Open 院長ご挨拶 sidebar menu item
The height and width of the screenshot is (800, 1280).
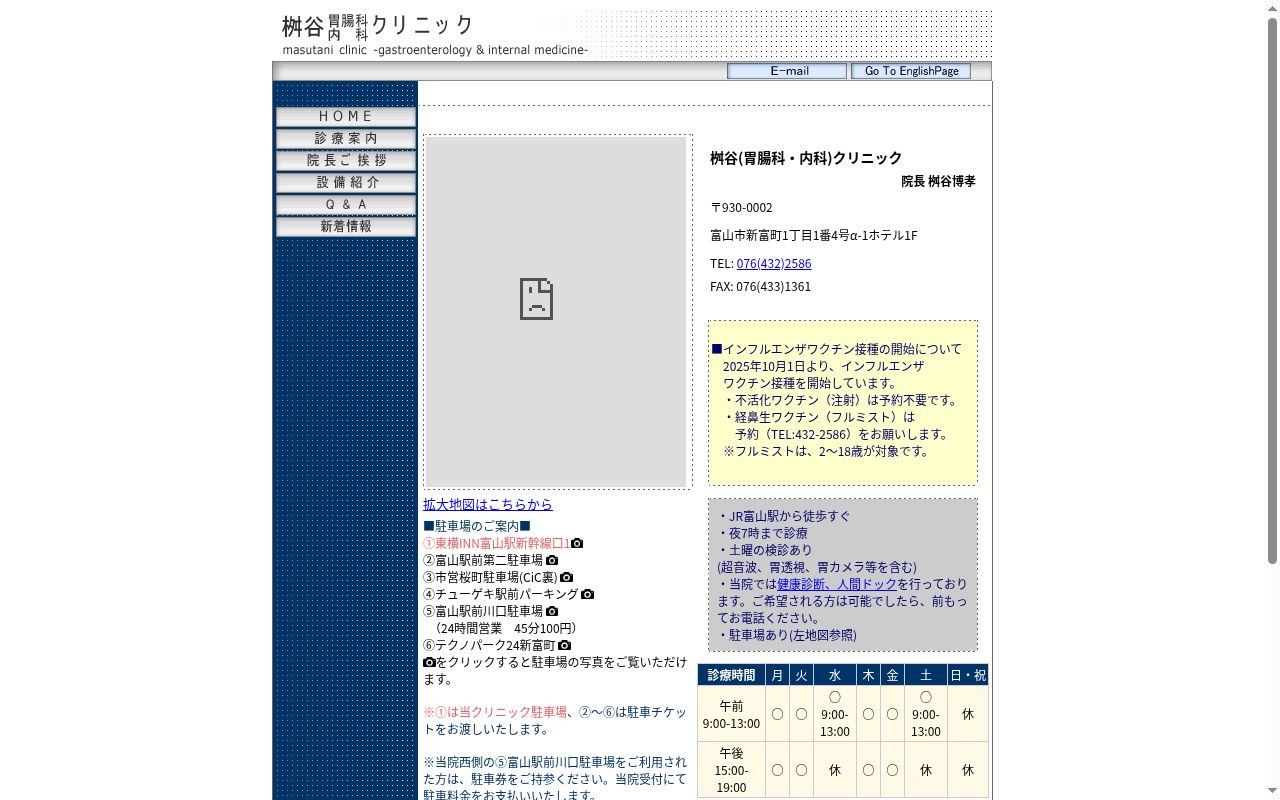point(346,160)
